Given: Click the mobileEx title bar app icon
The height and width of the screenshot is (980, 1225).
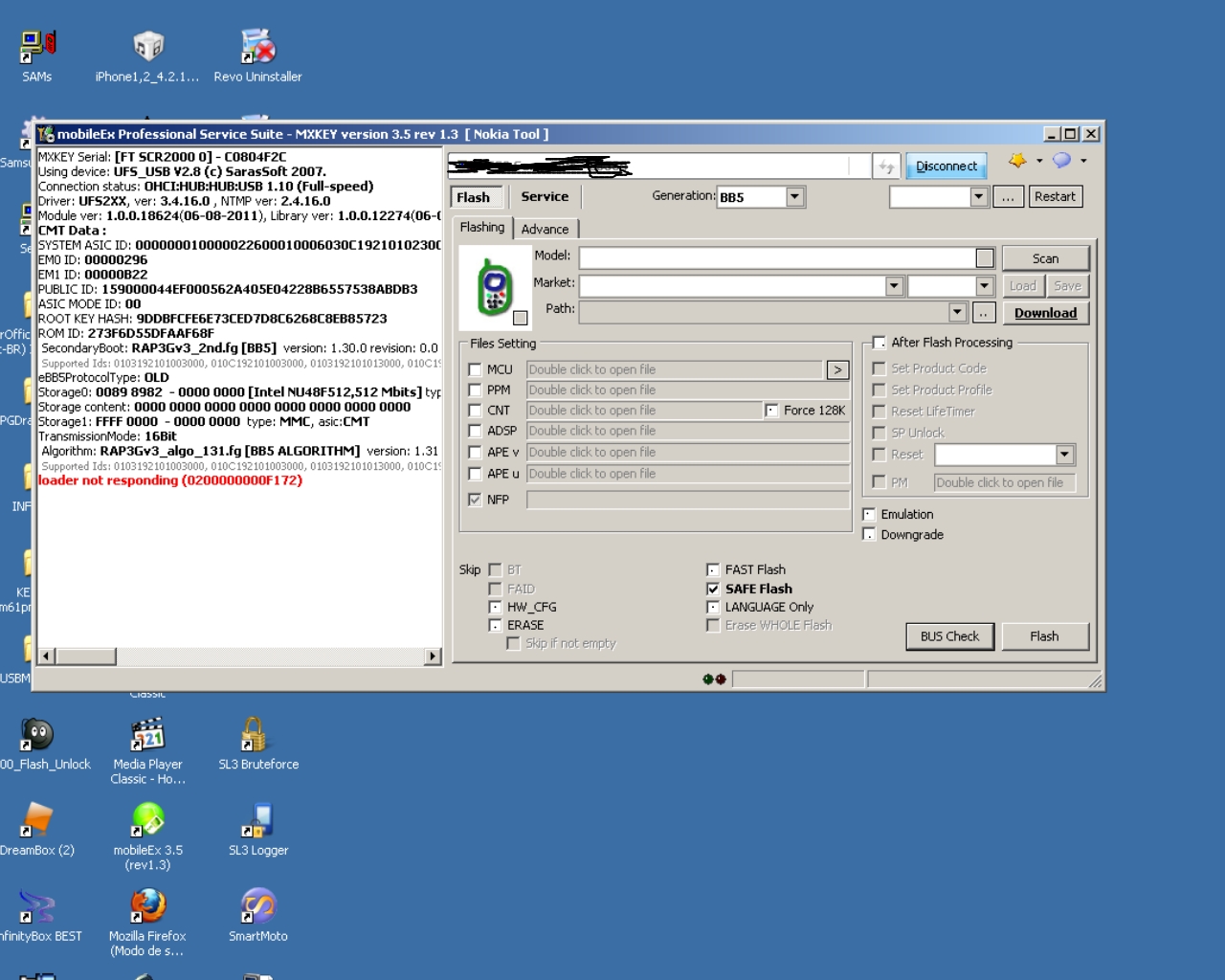Looking at the screenshot, I should (46, 134).
